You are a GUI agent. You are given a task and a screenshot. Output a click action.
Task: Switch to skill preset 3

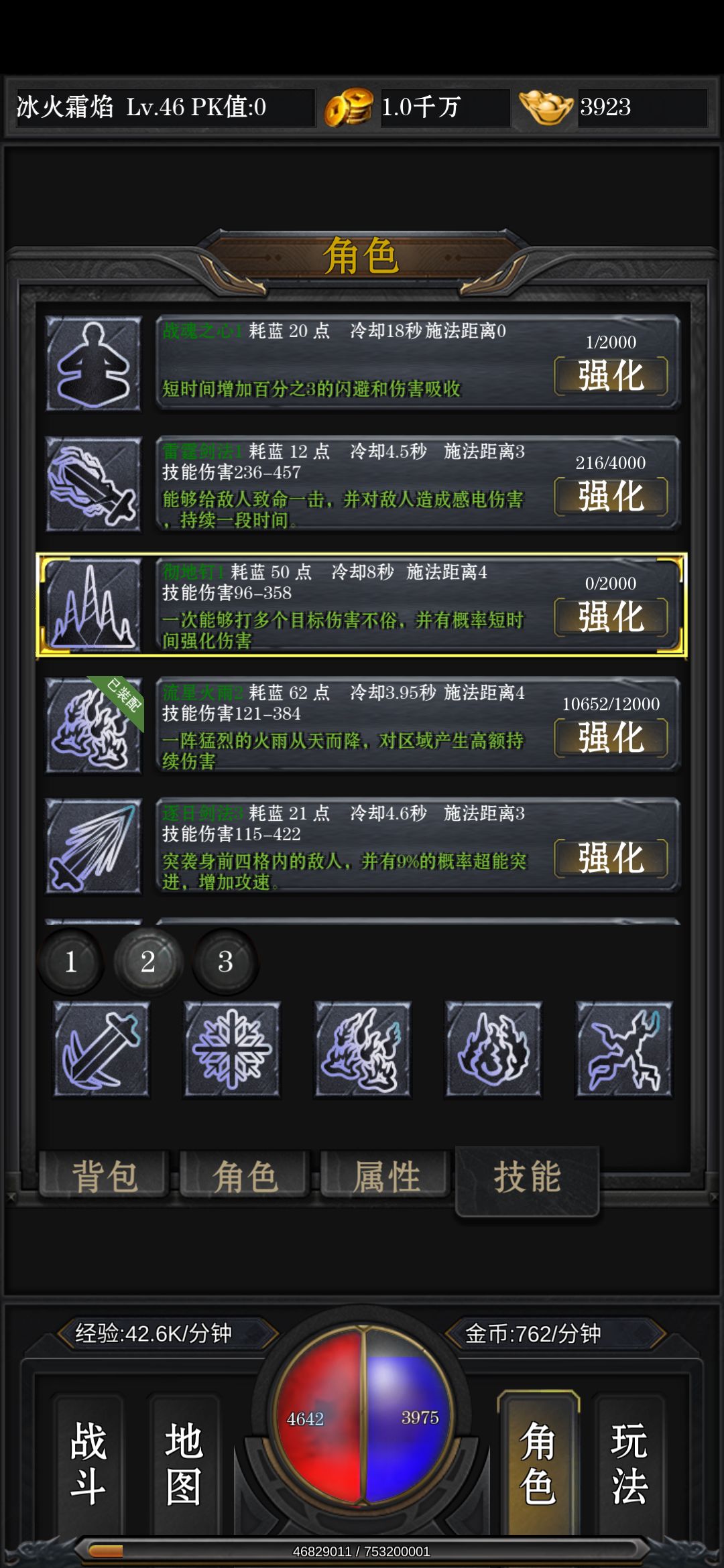[225, 962]
